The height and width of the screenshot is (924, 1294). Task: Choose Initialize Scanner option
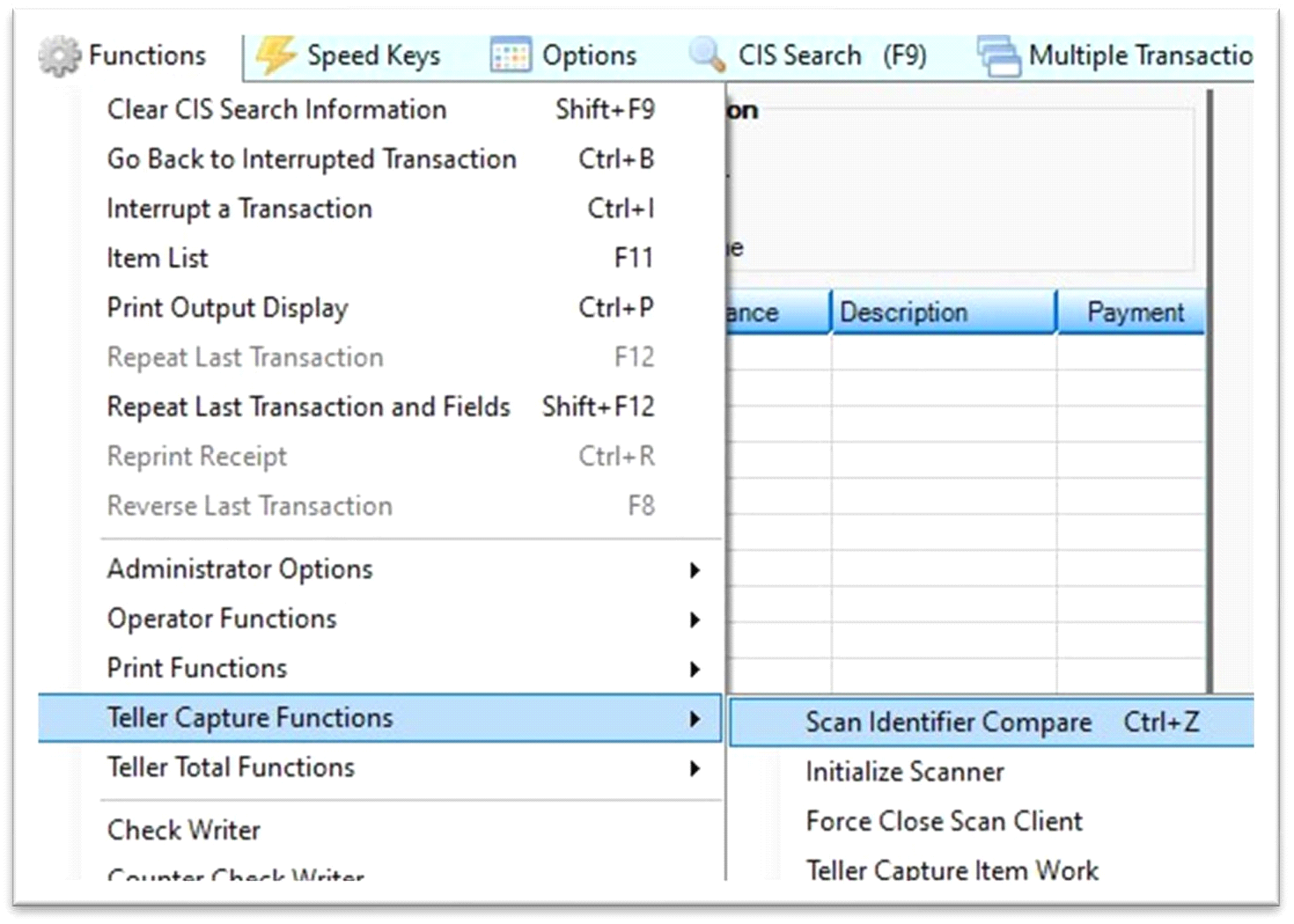tap(904, 772)
